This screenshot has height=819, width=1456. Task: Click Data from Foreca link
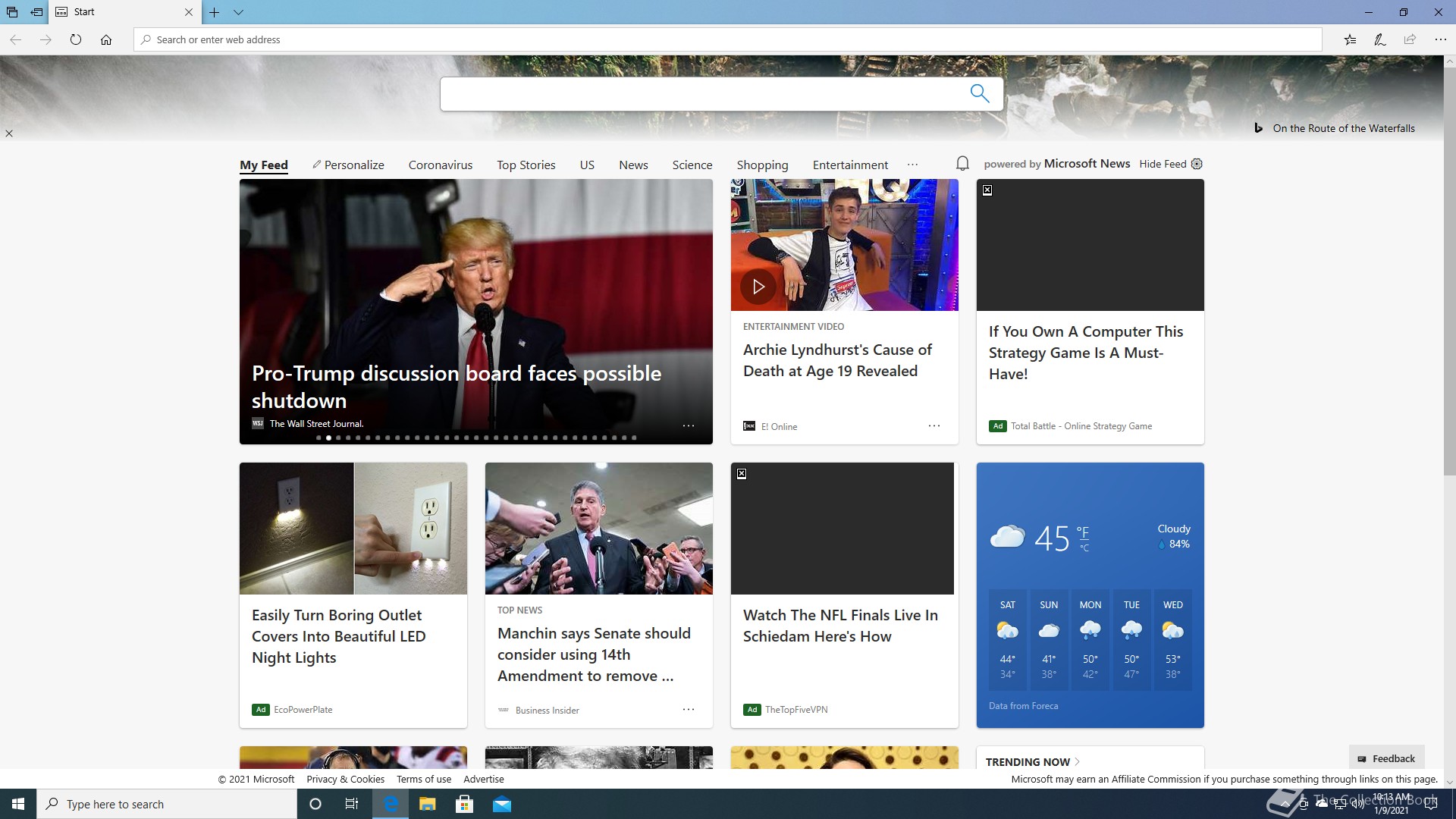click(1023, 706)
